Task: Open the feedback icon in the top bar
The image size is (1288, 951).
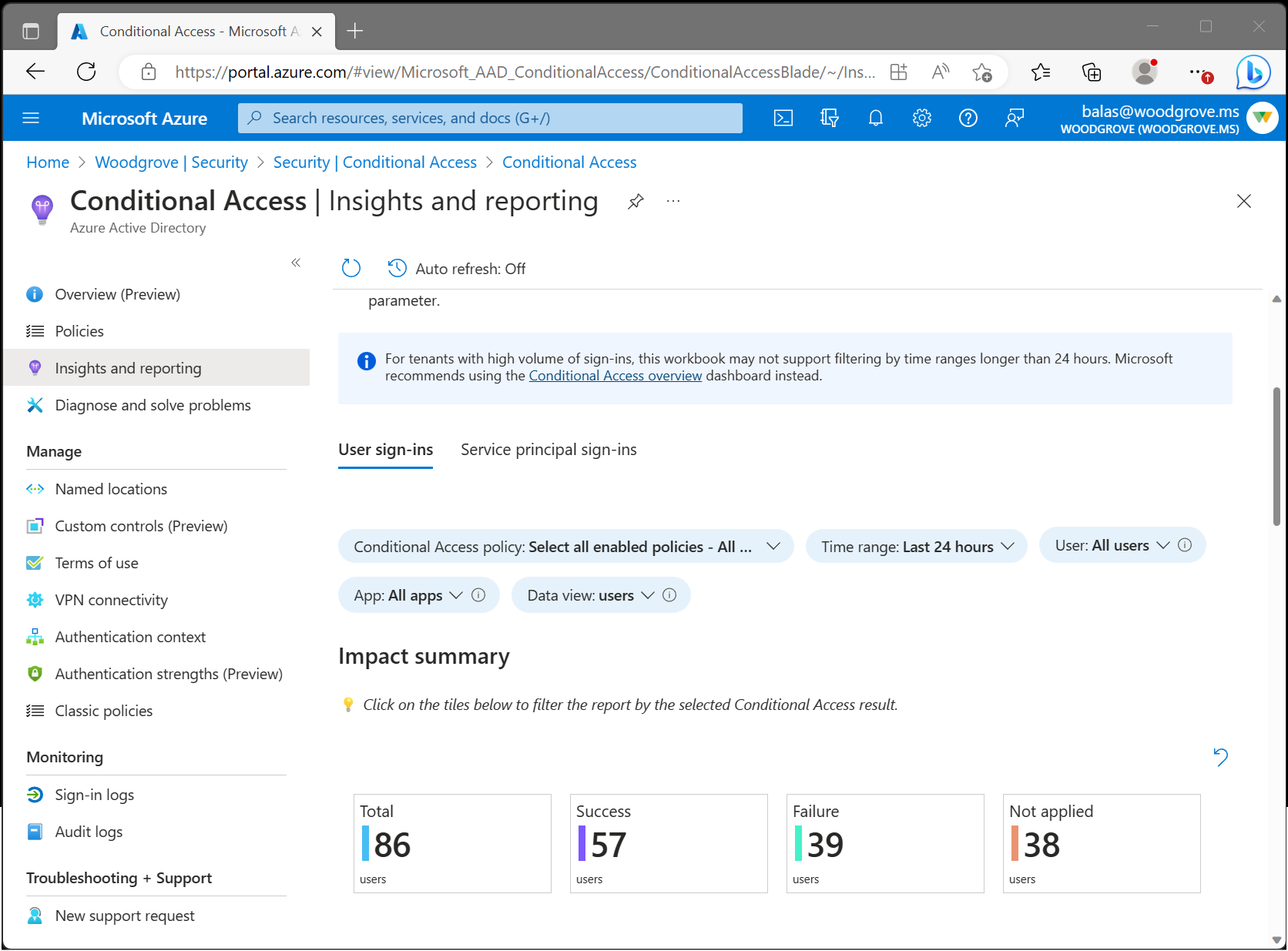Action: [1015, 118]
